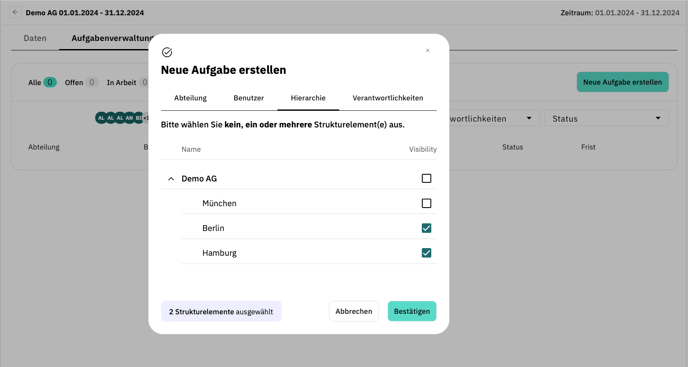The image size is (688, 367).
Task: Switch to the Benutzer tab
Action: click(248, 98)
